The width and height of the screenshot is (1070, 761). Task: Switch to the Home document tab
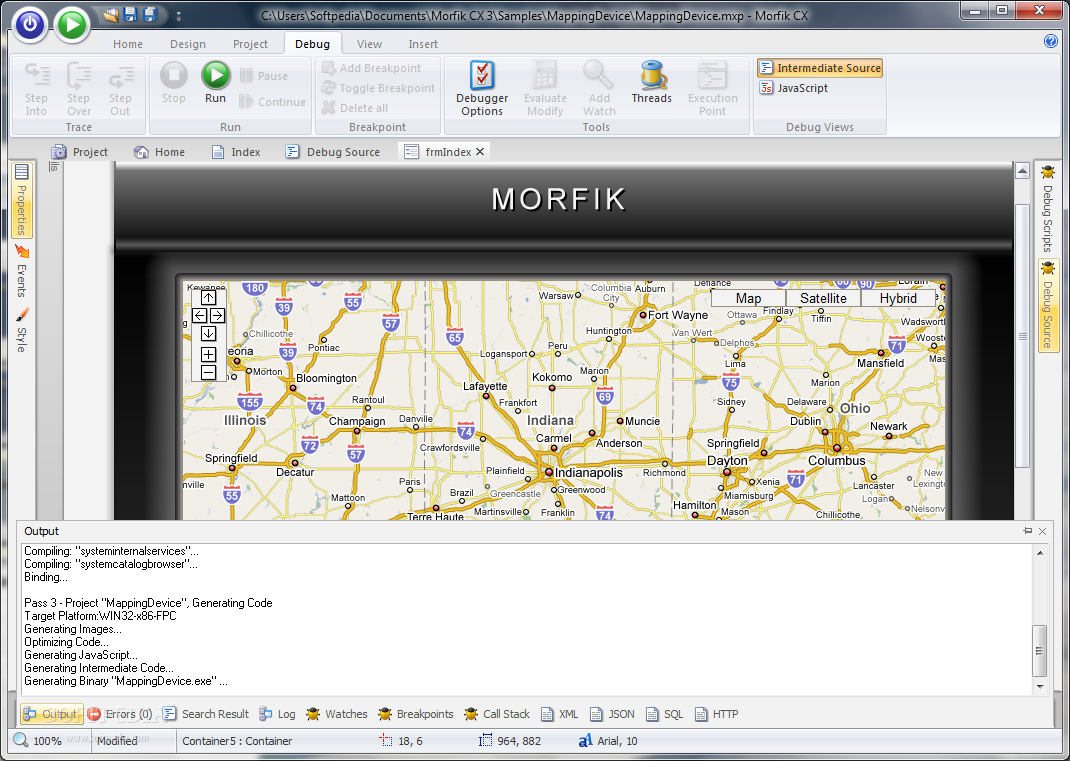(159, 152)
